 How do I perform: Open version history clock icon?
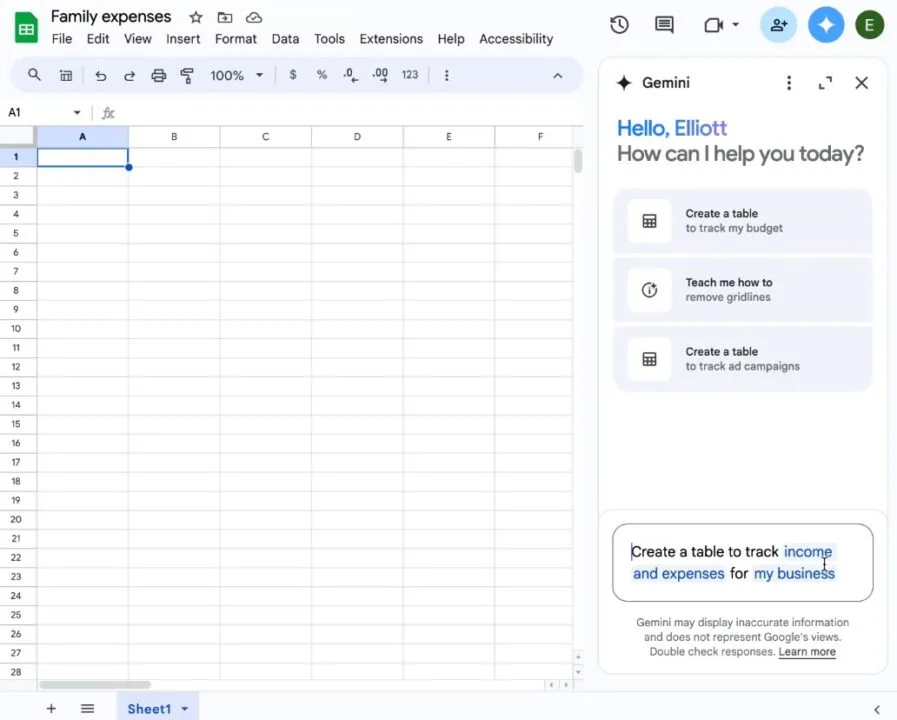[619, 25]
